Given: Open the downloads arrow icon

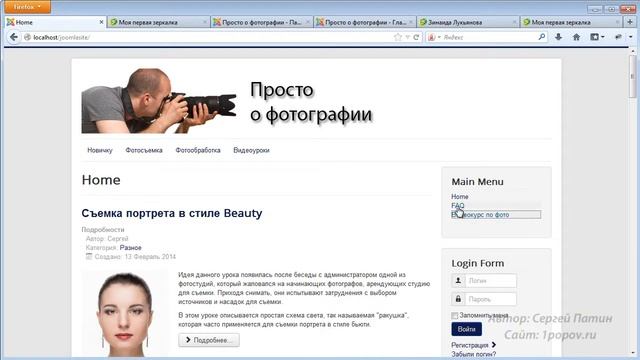Looking at the screenshot, I should (x=558, y=37).
